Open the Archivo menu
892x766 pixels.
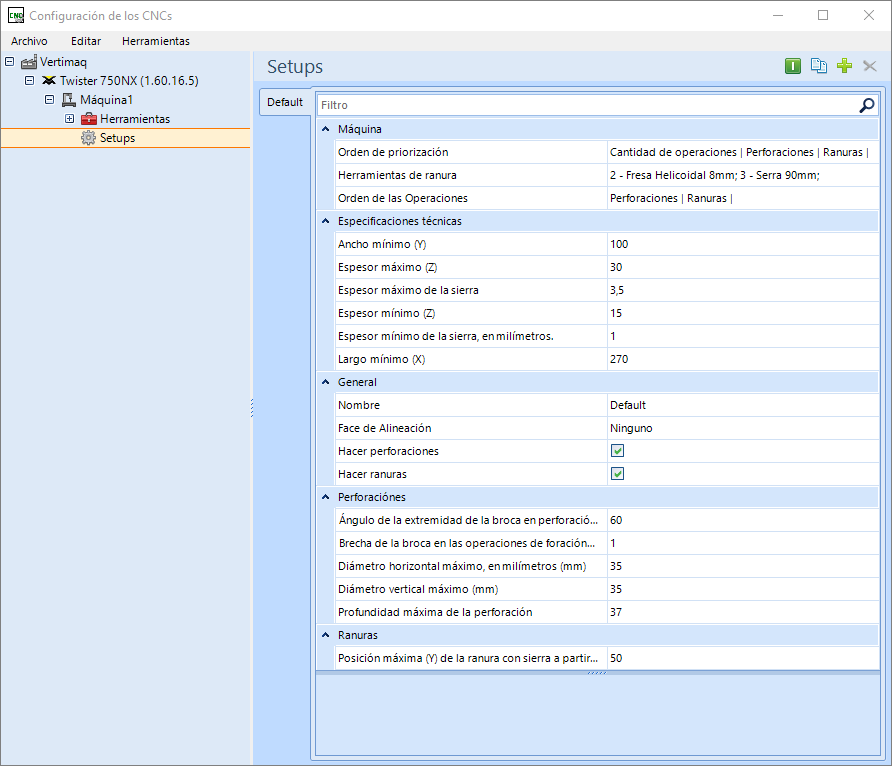coord(29,41)
